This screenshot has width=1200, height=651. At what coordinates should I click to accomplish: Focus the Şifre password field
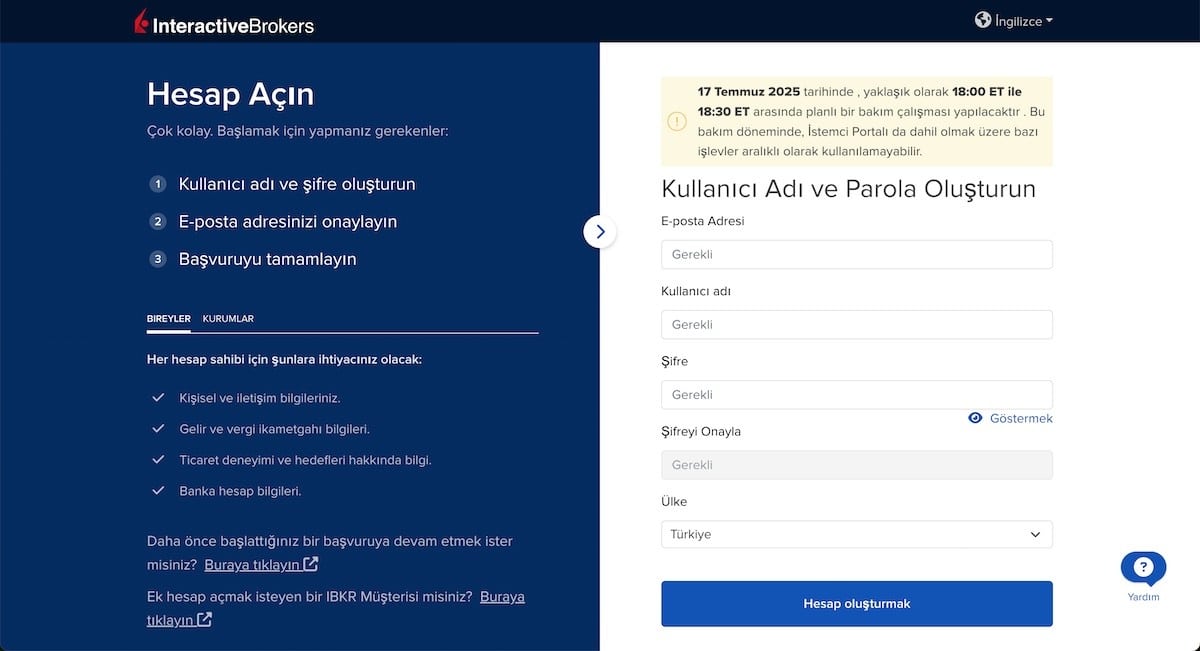point(857,394)
